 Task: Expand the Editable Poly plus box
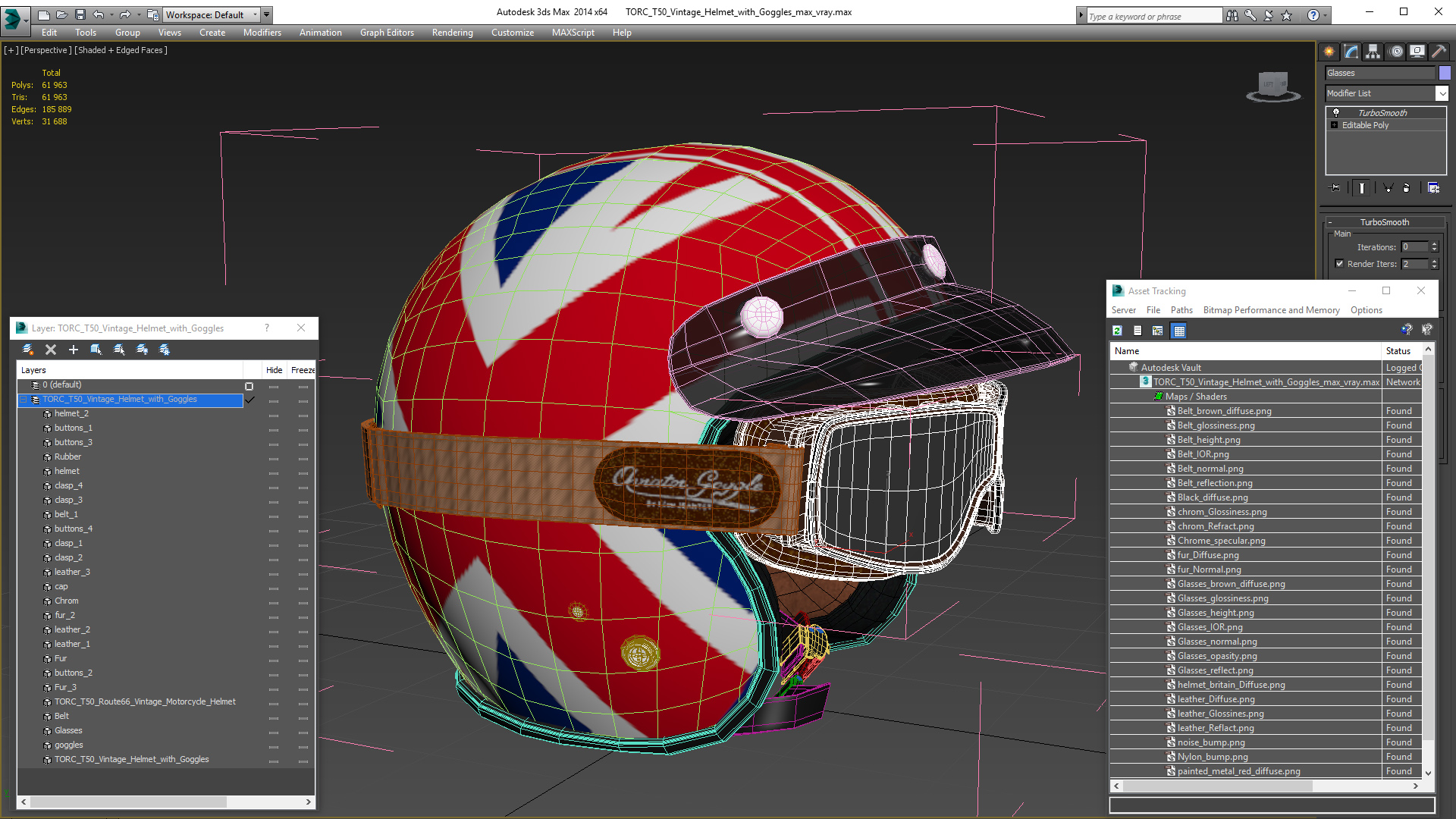coord(1334,125)
